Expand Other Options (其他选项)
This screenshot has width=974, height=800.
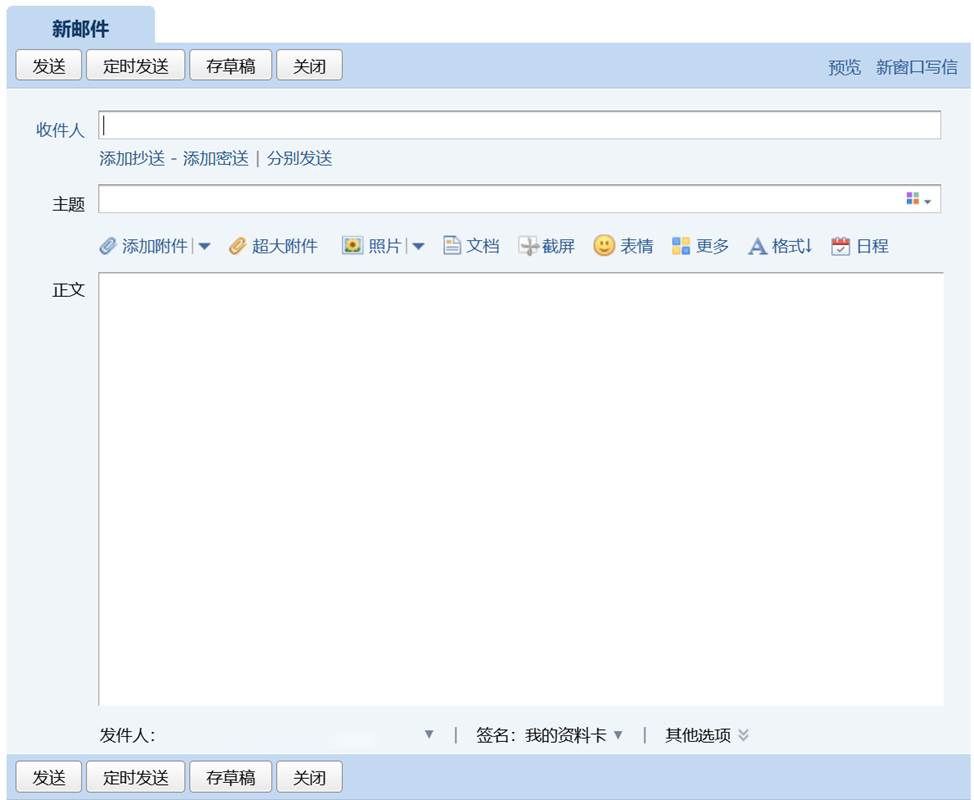(x=743, y=735)
